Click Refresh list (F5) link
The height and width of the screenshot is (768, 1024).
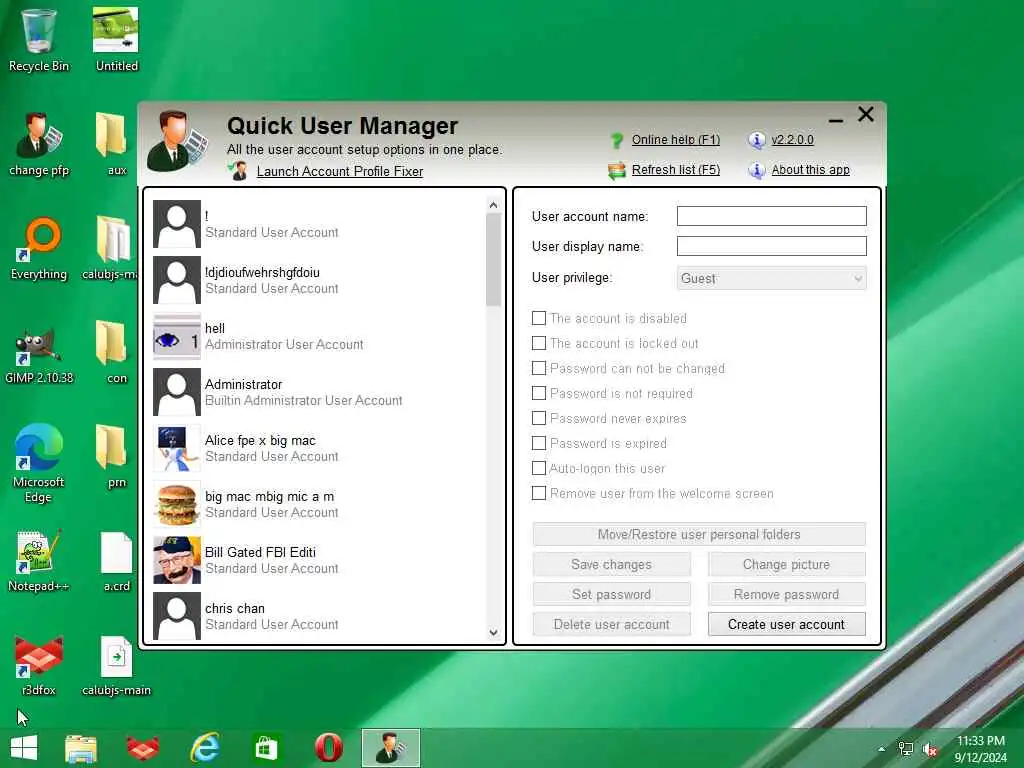point(675,170)
